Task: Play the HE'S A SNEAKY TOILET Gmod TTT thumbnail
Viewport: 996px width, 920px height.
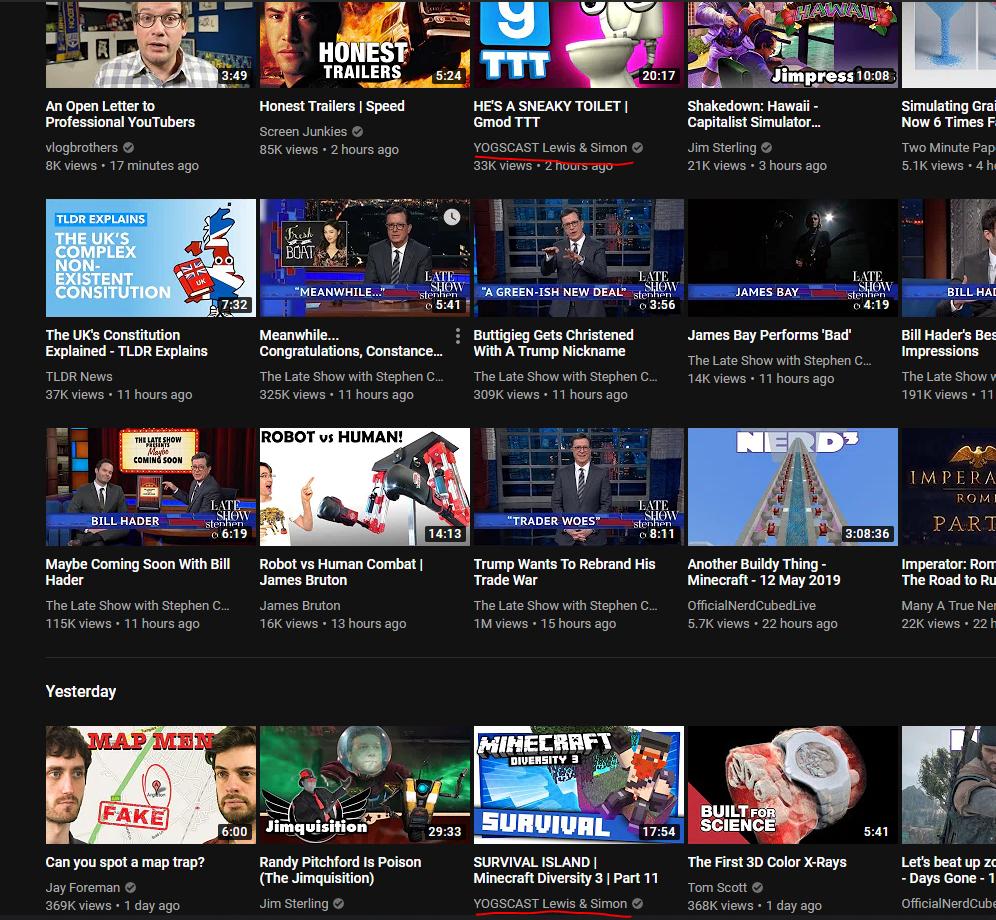Action: tap(579, 44)
